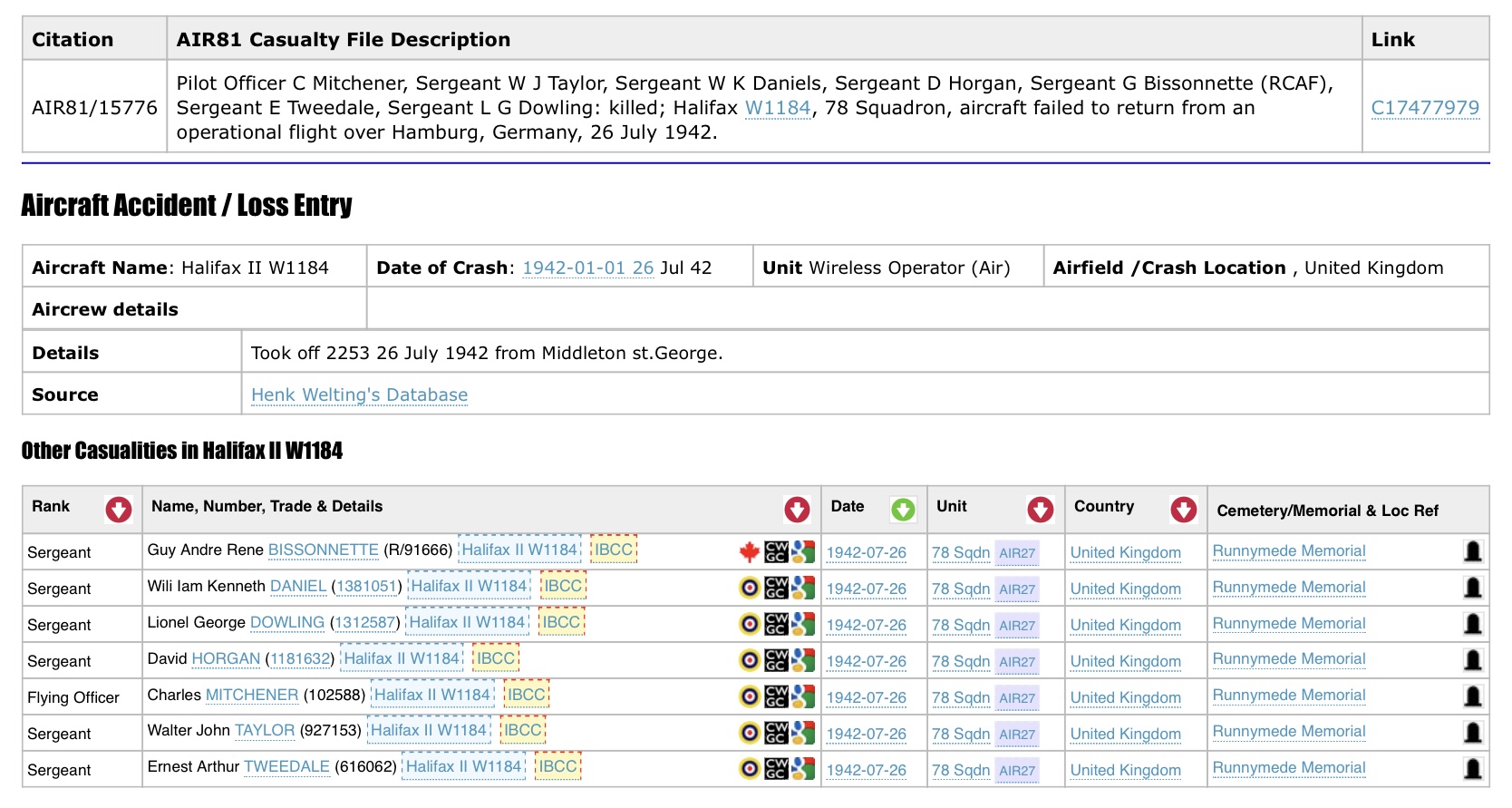
Task: Open the Runnymede Memorial link for Tweedale
Action: (x=1288, y=768)
